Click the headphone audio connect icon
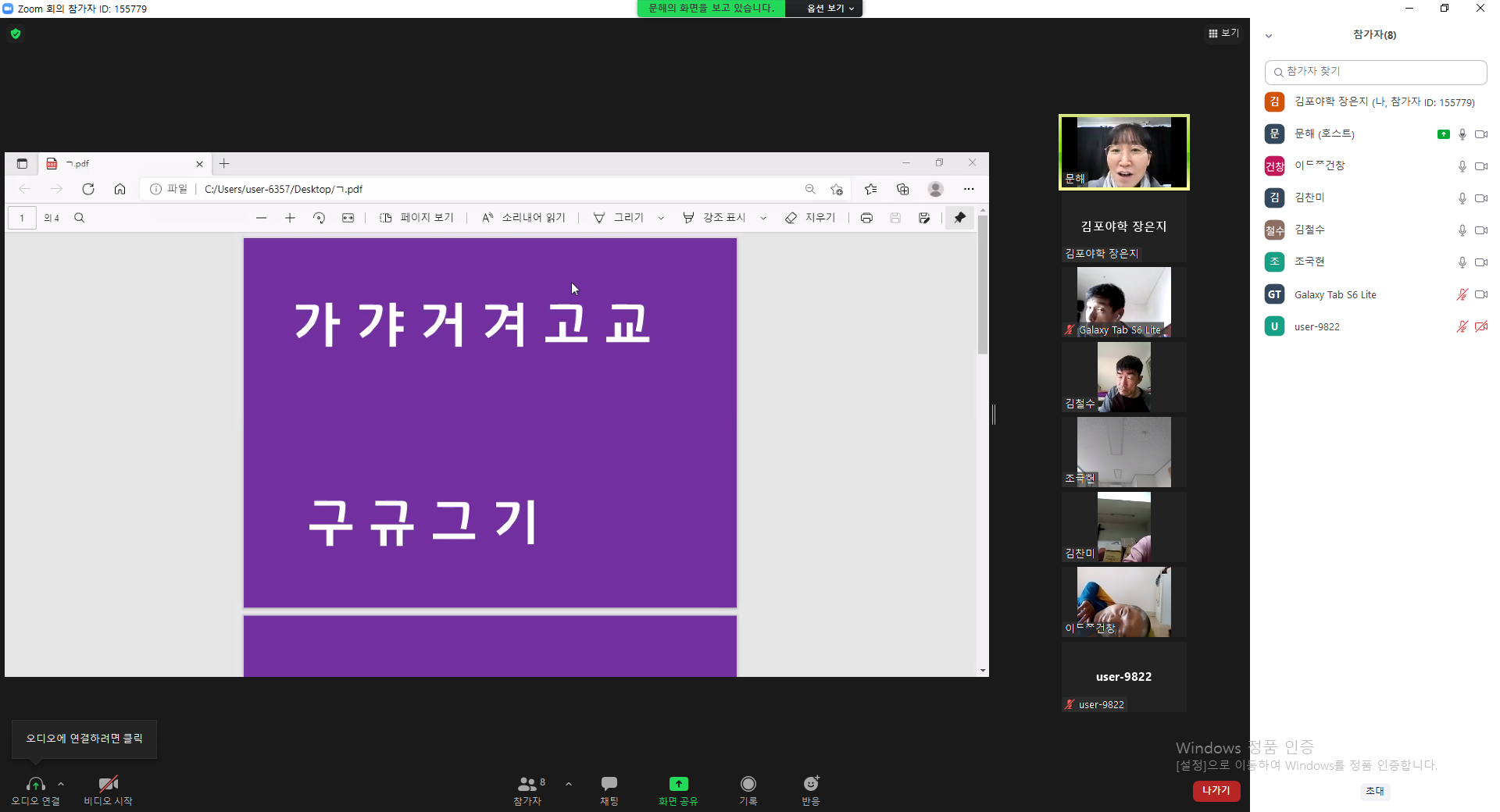The image size is (1500, 812). [35, 783]
